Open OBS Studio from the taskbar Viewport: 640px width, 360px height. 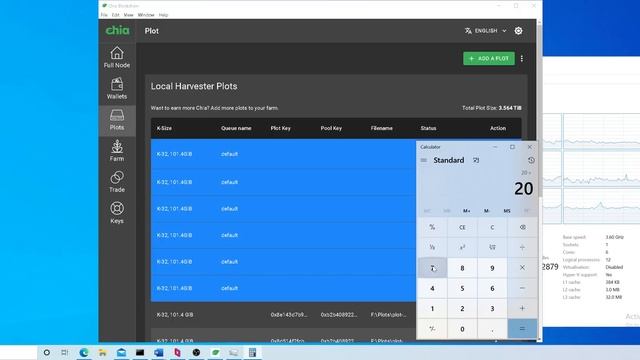[x=196, y=353]
